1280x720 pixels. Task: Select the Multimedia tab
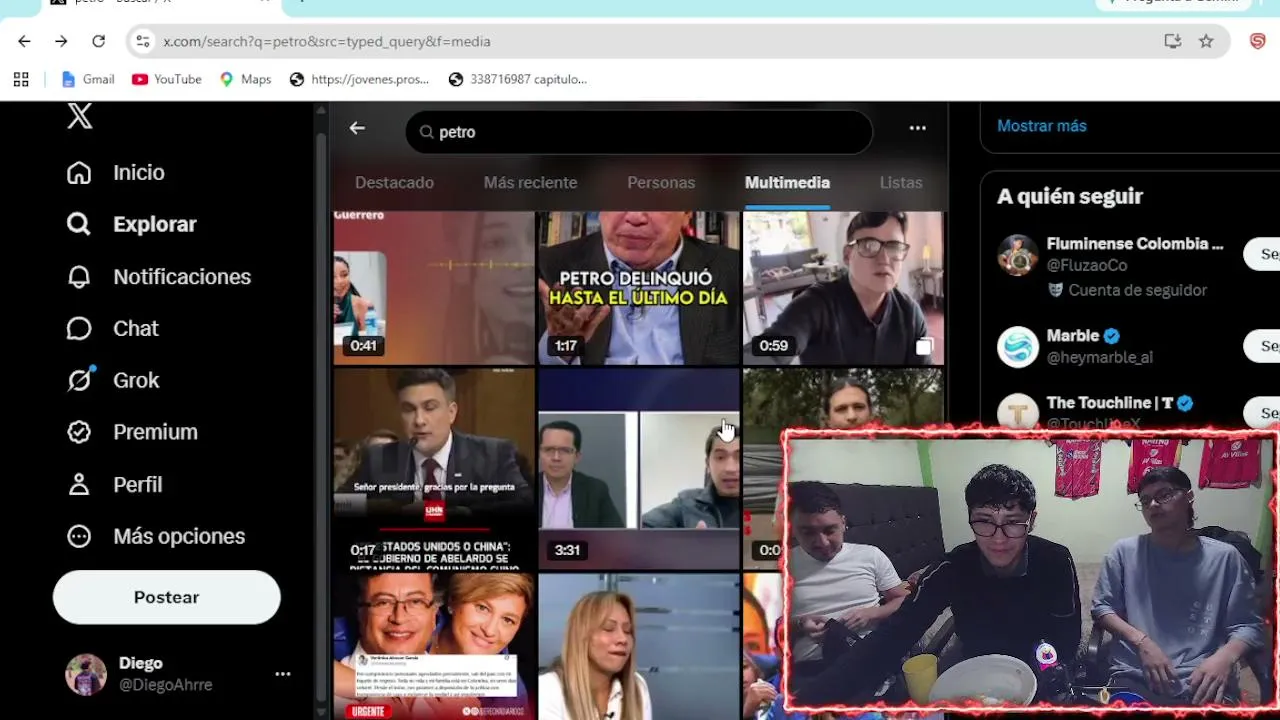point(787,182)
